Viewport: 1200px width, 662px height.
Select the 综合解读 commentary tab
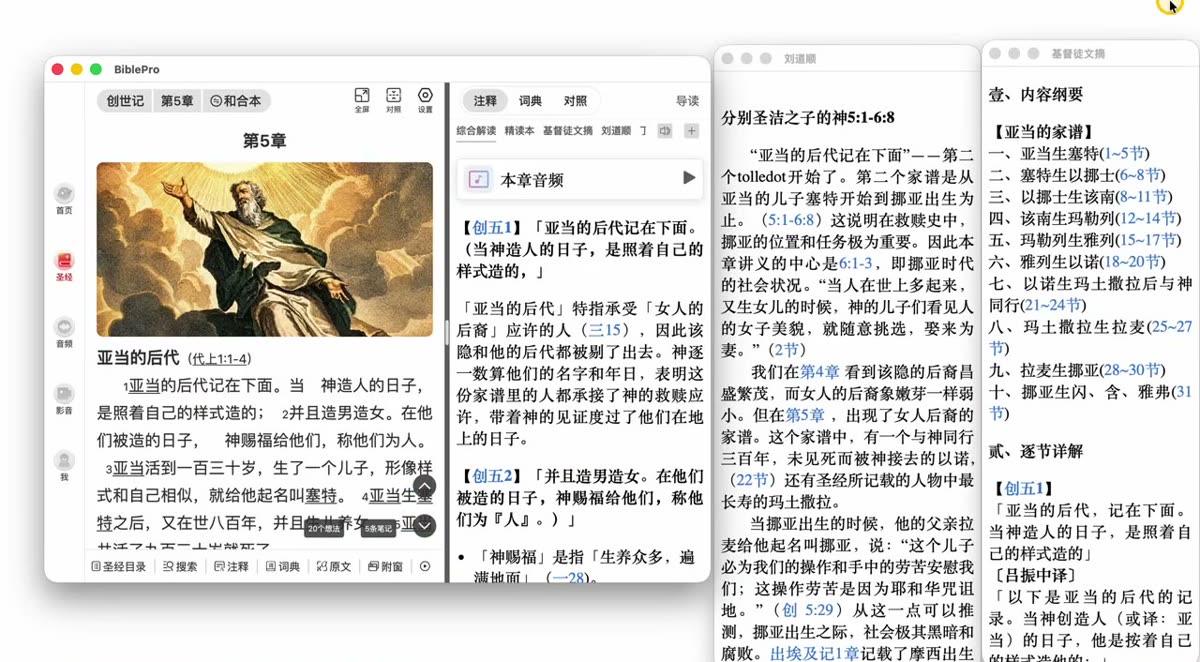(x=476, y=131)
